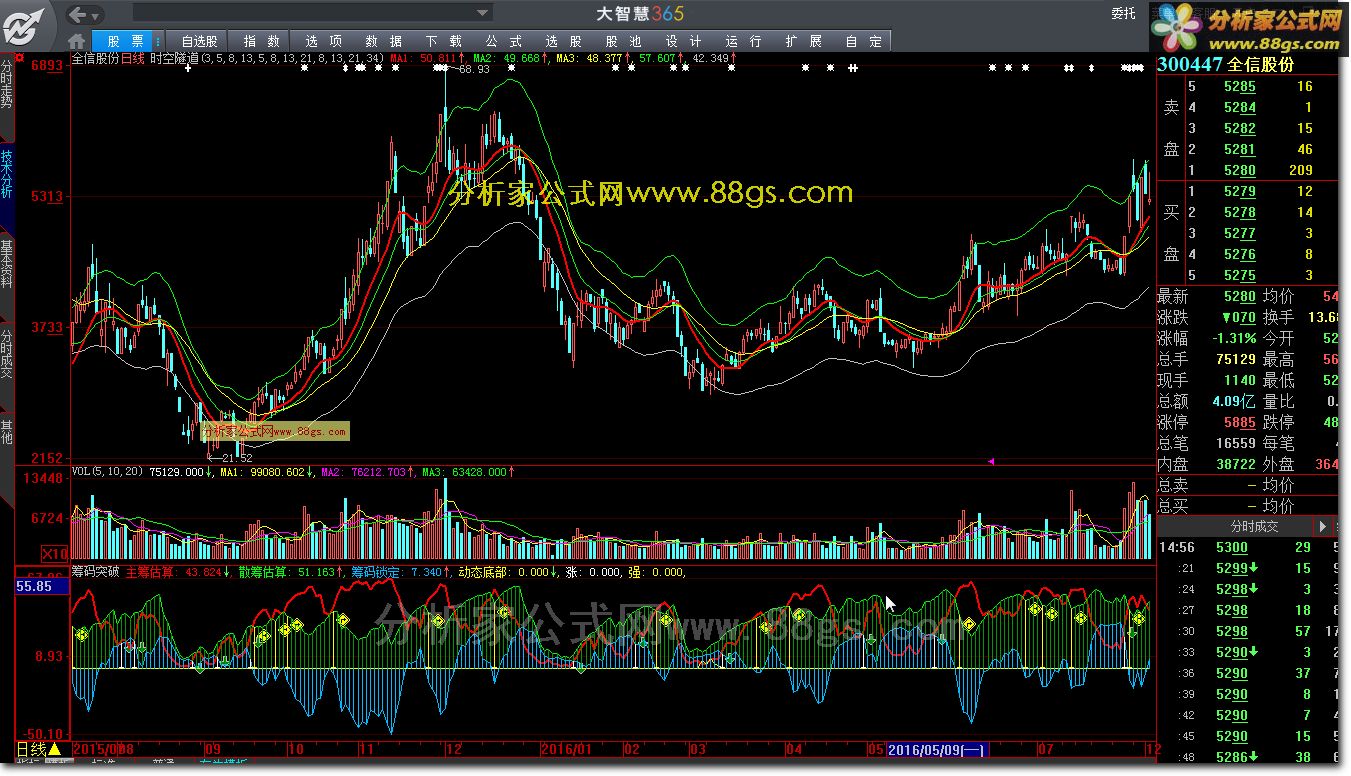1351x776 pixels.
Task: Click sell-5 price 5285
Action: pos(1240,87)
